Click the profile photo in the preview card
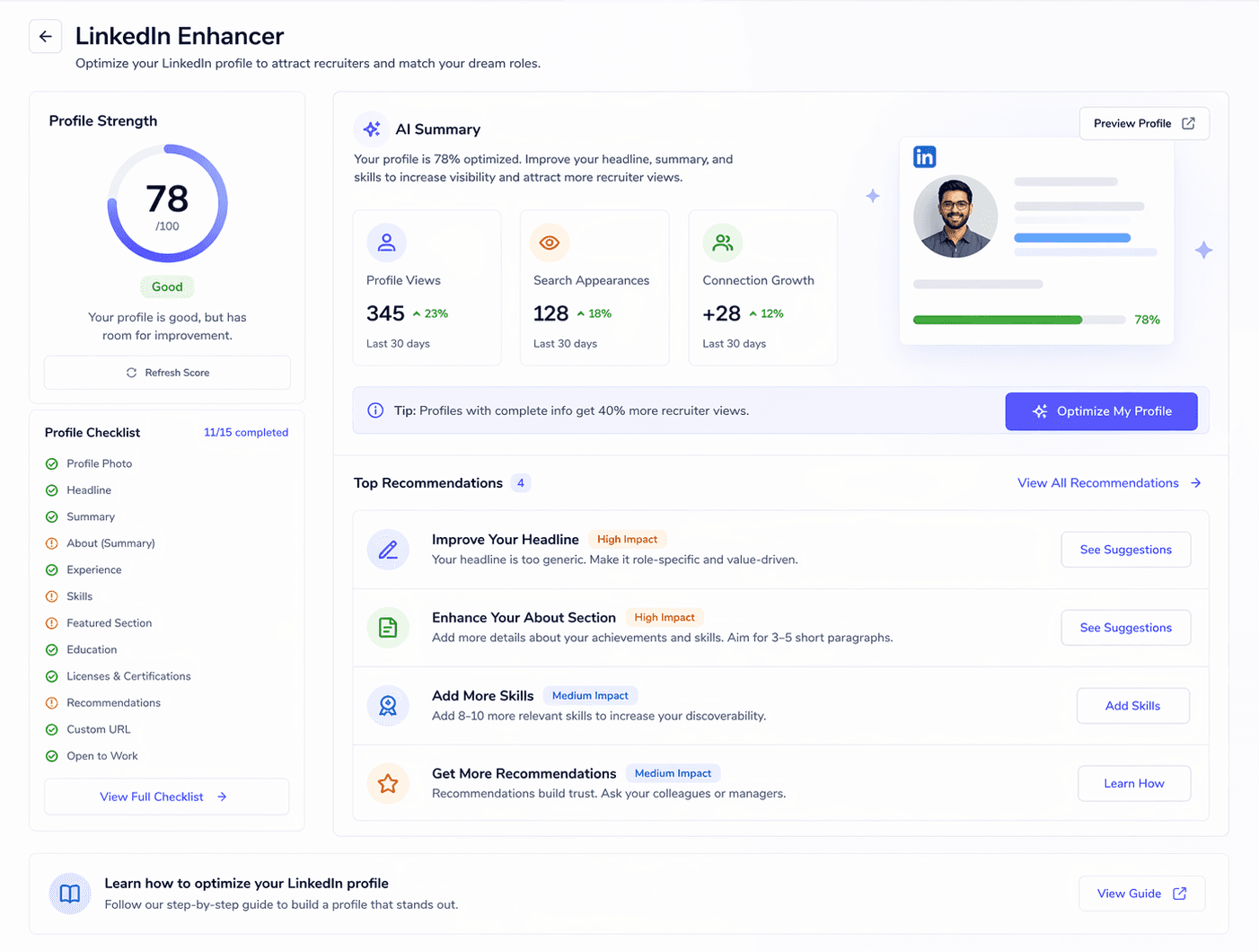This screenshot has height=952, width=1259. point(955,216)
